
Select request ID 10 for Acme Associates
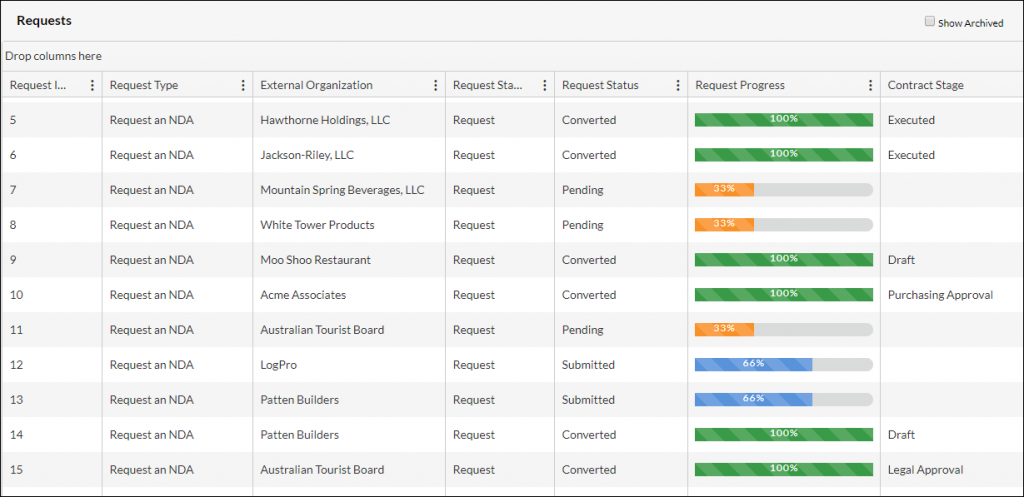pos(16,295)
